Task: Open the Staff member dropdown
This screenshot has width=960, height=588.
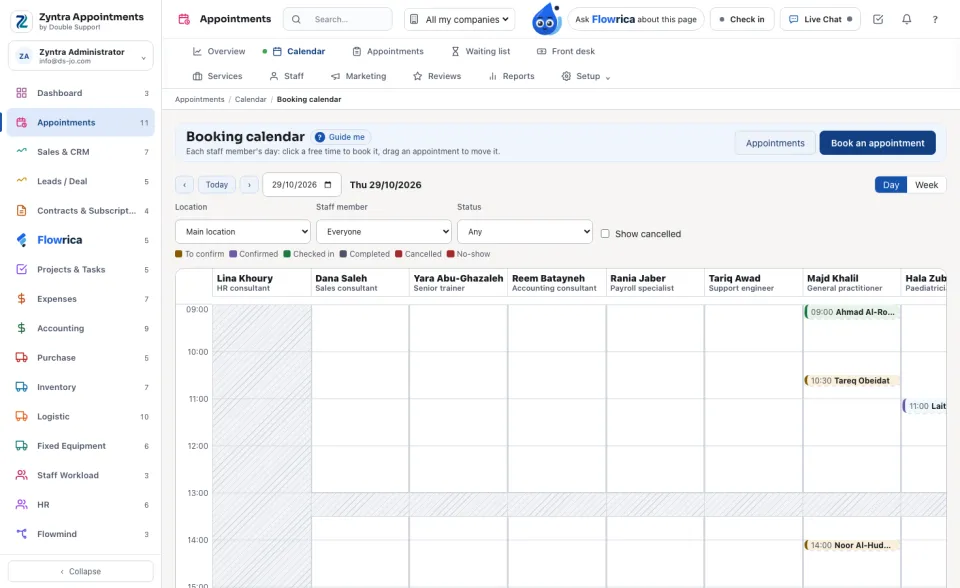Action: (384, 232)
